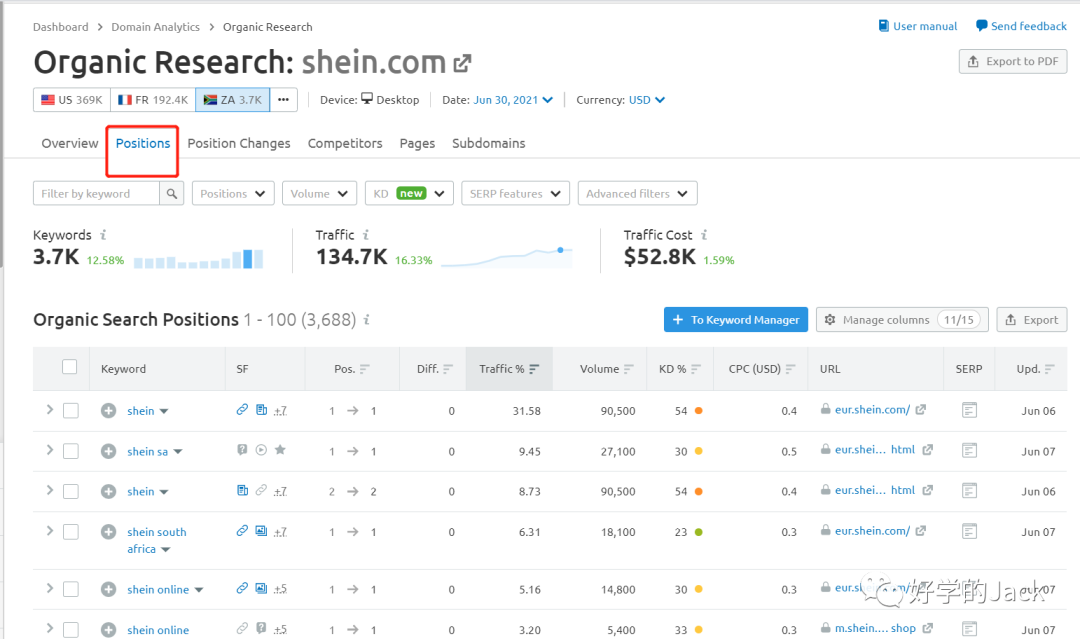Check the box for 'shein online' 5,400 volume row
The image size is (1080, 639).
70,630
